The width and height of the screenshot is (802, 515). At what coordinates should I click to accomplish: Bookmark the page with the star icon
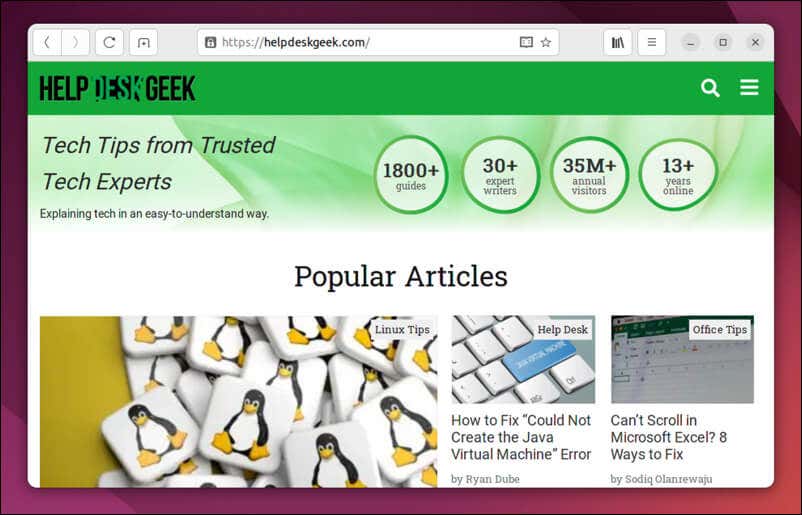click(x=546, y=42)
